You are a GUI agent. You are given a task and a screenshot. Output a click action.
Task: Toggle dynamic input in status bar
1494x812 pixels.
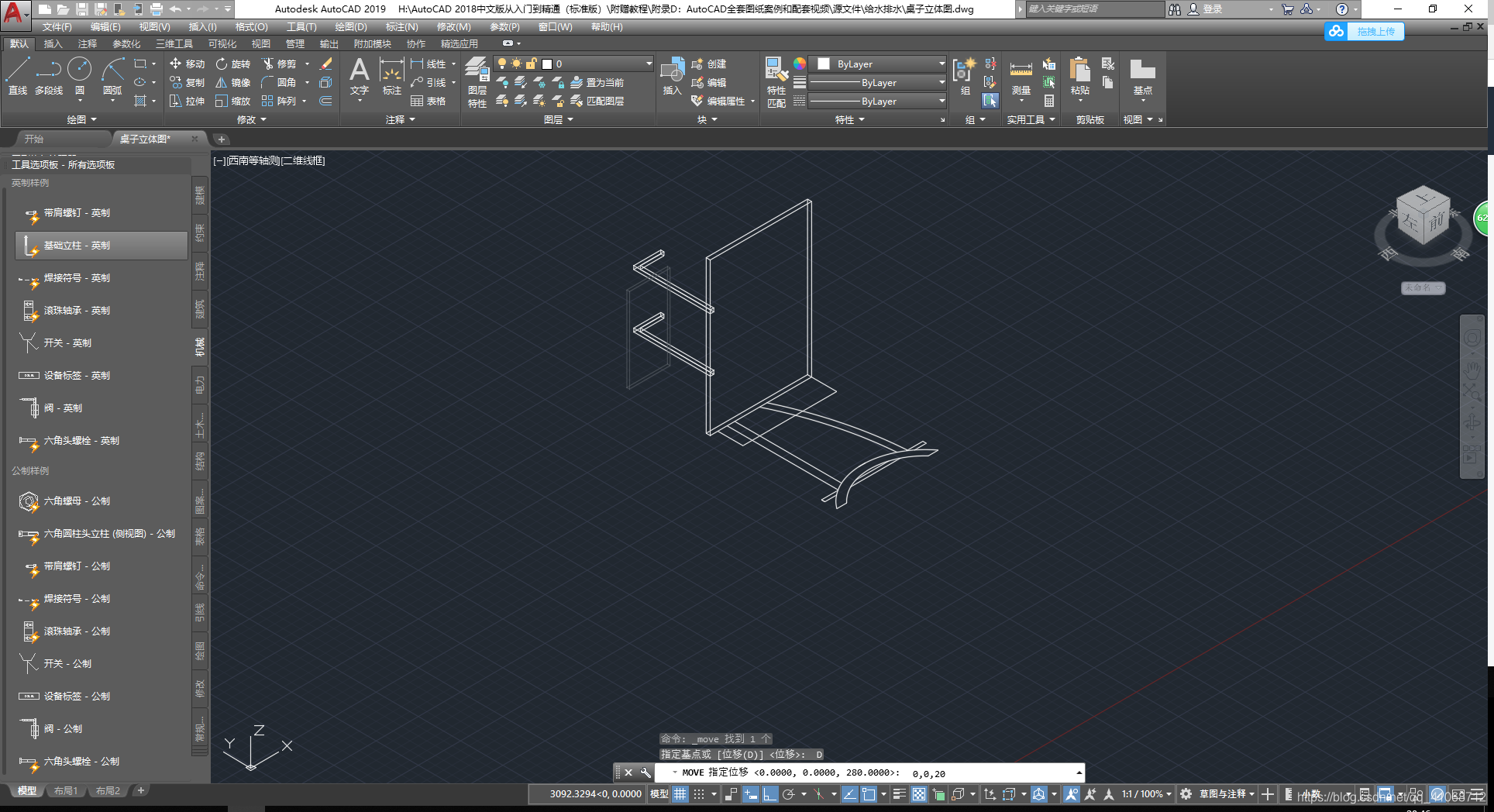pyautogui.click(x=750, y=794)
